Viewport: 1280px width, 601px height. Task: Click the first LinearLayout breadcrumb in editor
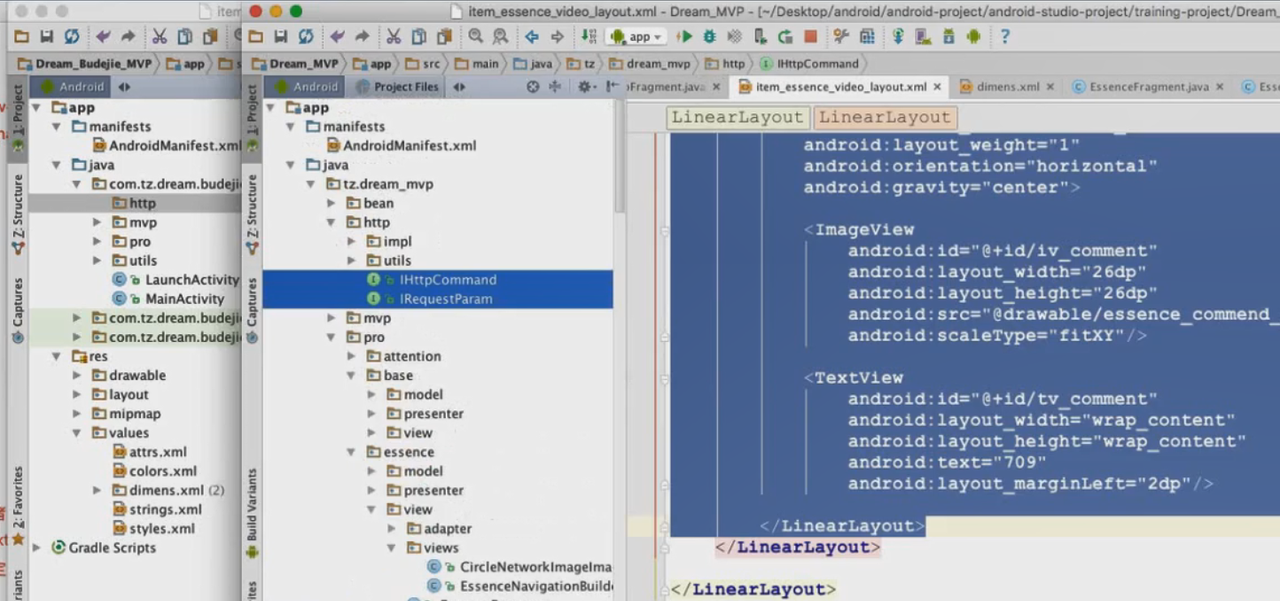click(x=737, y=117)
